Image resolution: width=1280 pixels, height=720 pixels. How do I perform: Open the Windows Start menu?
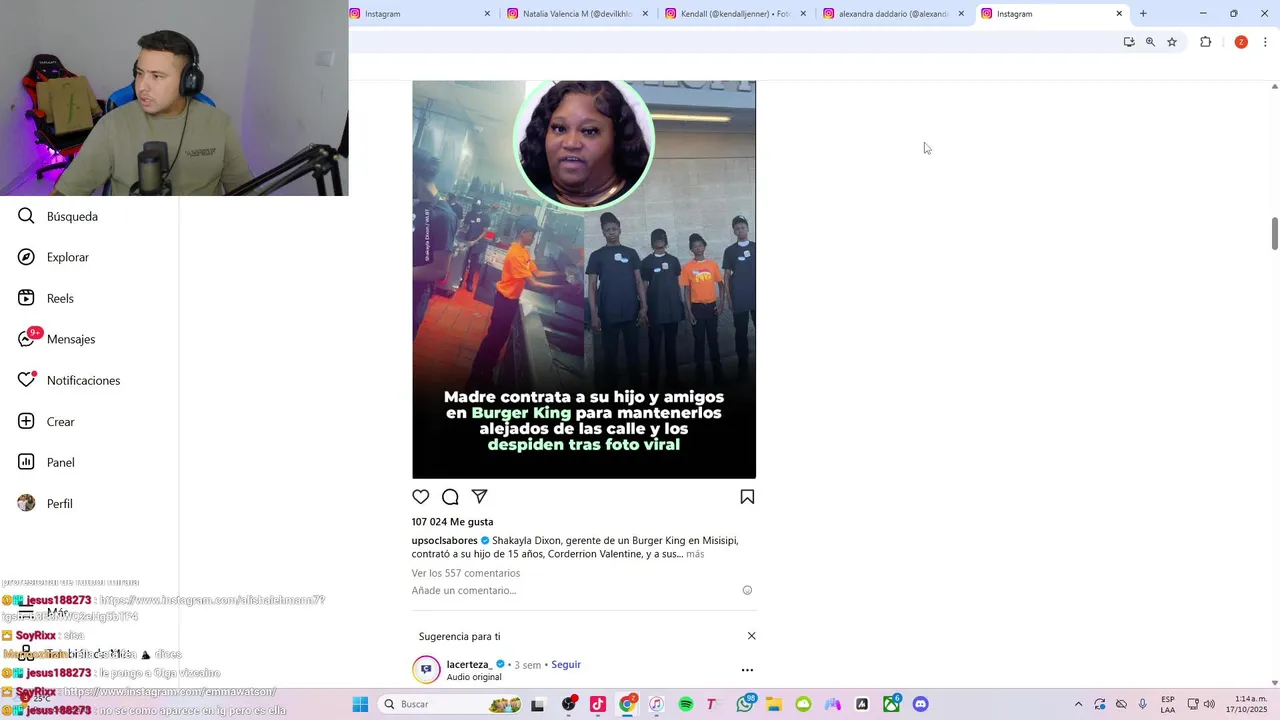[x=360, y=704]
